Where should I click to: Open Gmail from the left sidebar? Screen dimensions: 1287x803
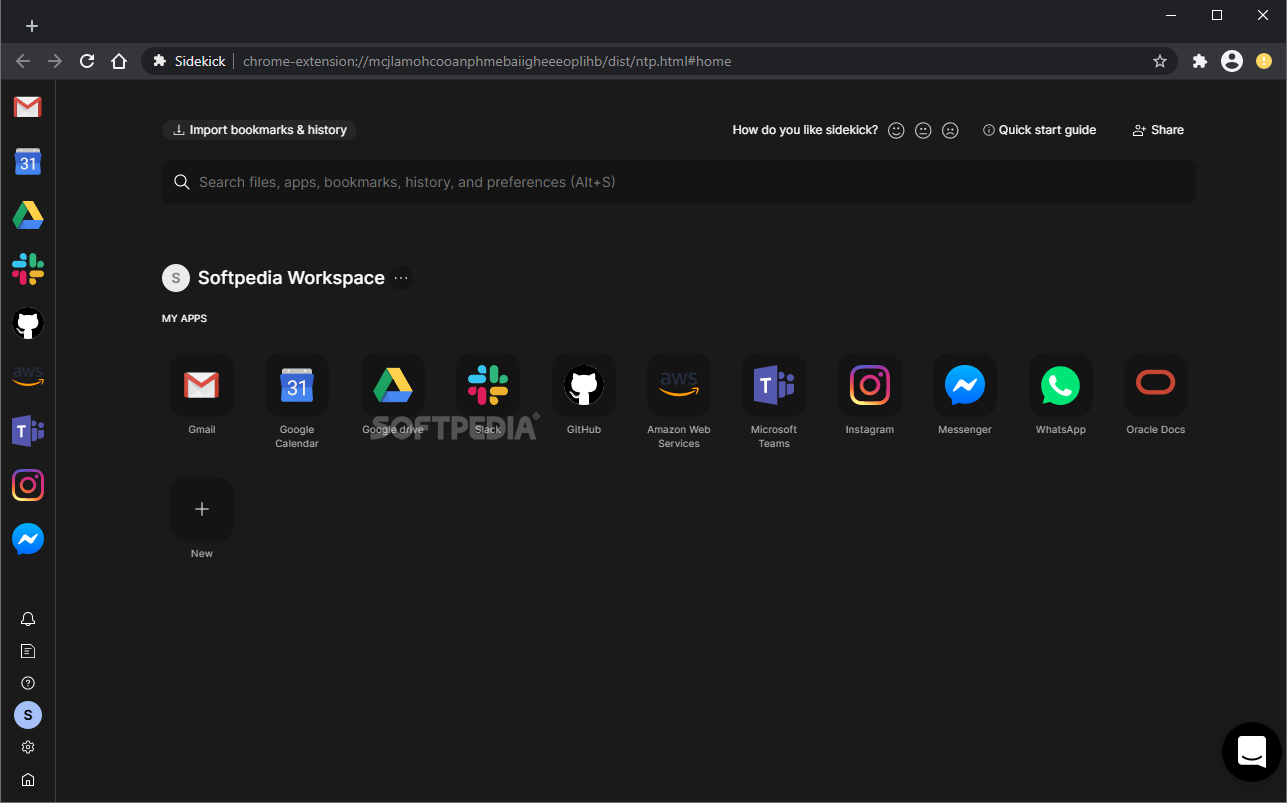[28, 107]
